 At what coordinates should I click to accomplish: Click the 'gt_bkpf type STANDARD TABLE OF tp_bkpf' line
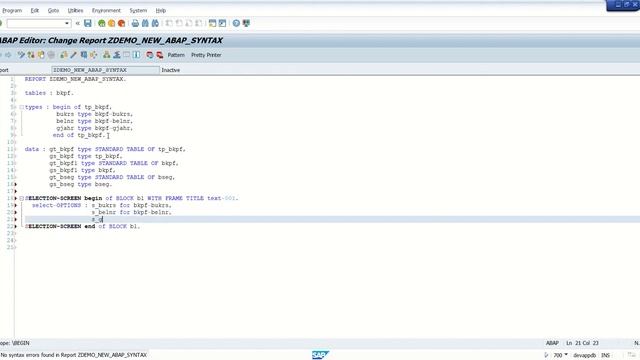tap(118, 149)
